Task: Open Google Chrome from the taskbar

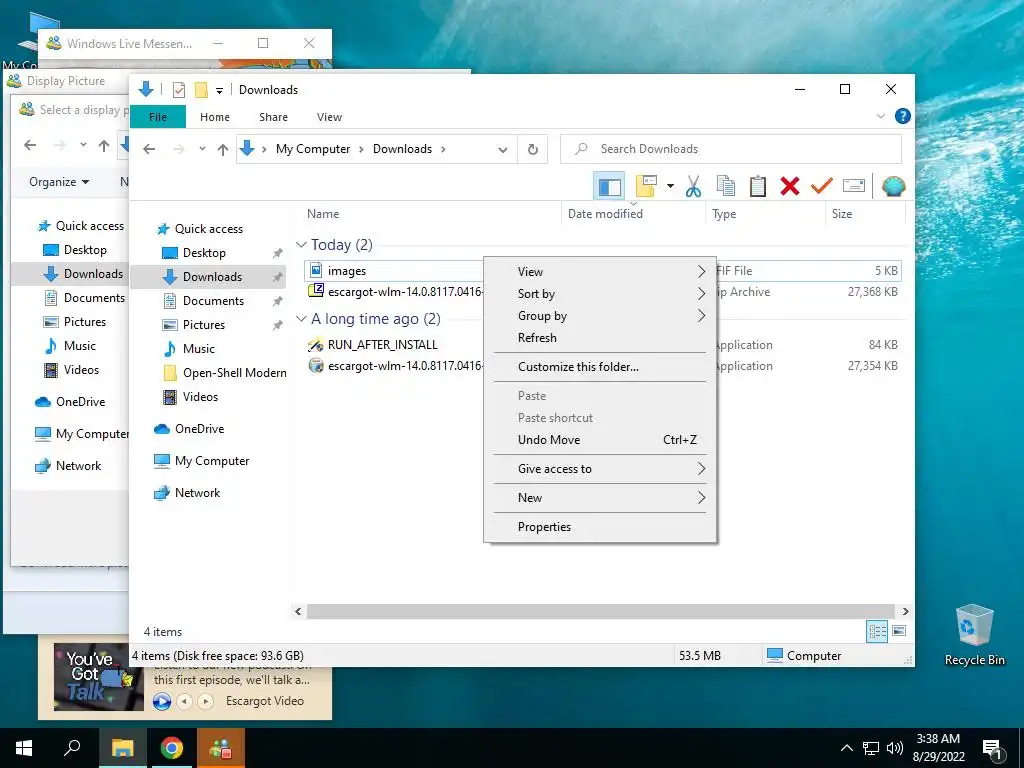Action: (x=171, y=748)
